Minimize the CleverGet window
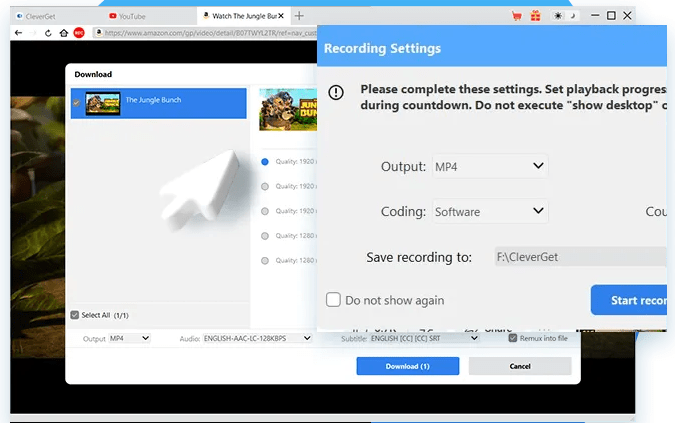675x423 pixels. point(595,16)
